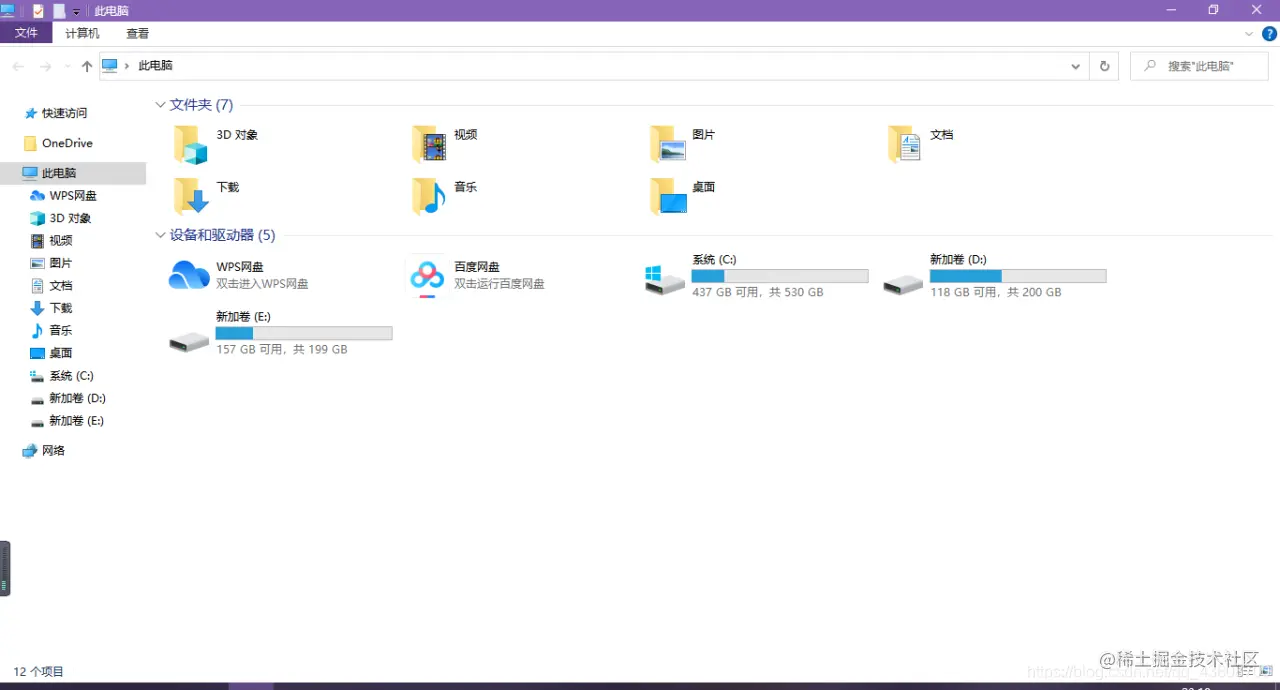Select WPS网盘 cloud icon under devices

pyautogui.click(x=189, y=275)
